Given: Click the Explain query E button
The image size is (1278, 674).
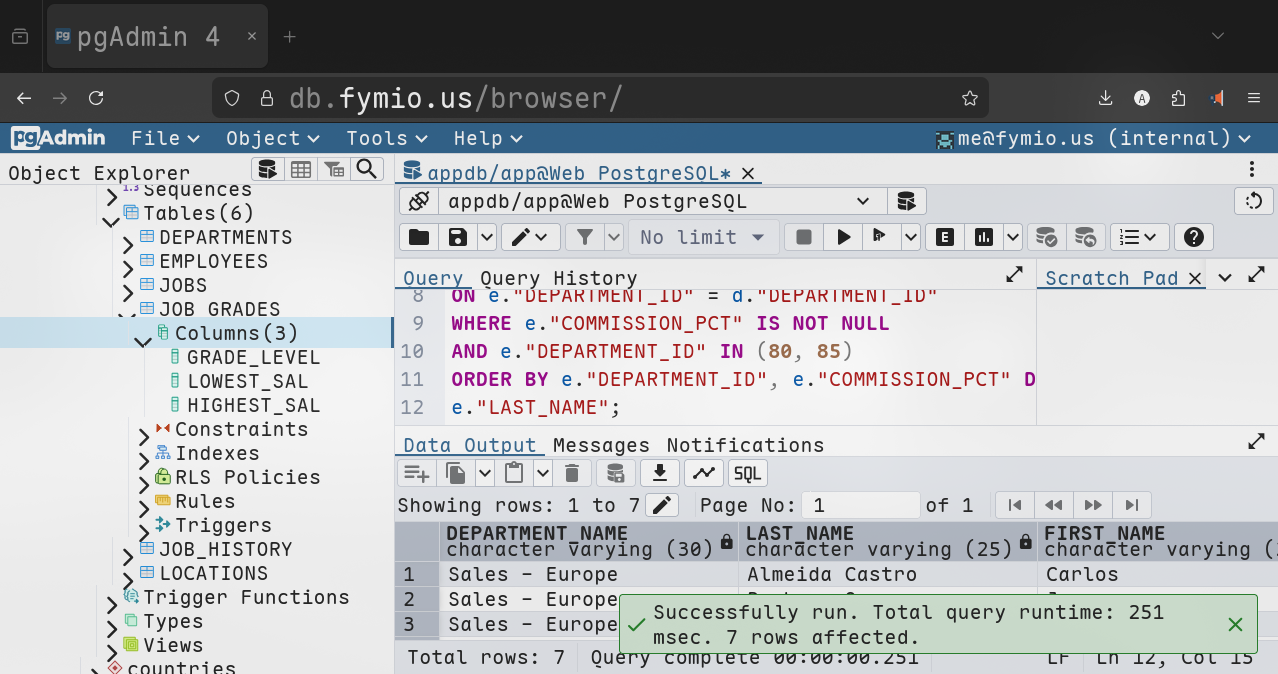Looking at the screenshot, I should point(943,237).
